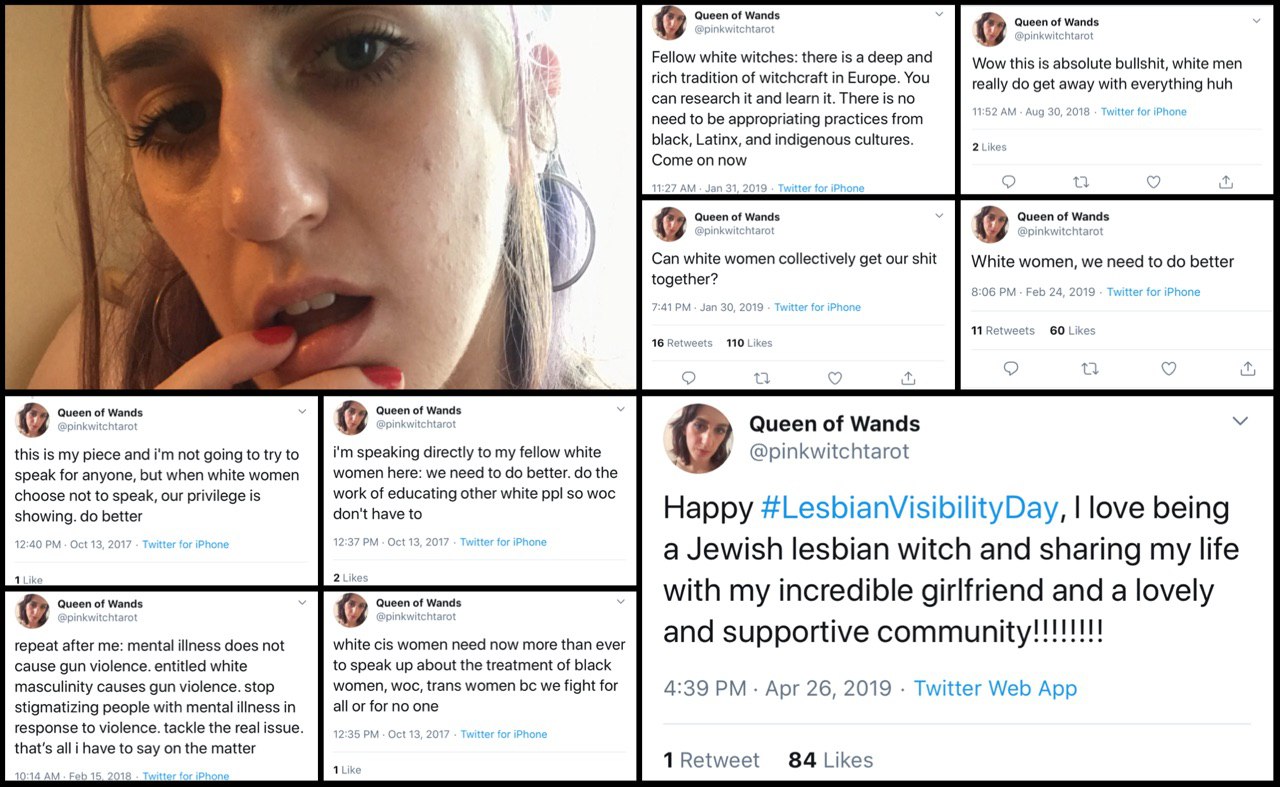
Task: Show the 84 Likes on the Apr 26 tweet
Action: 830,760
